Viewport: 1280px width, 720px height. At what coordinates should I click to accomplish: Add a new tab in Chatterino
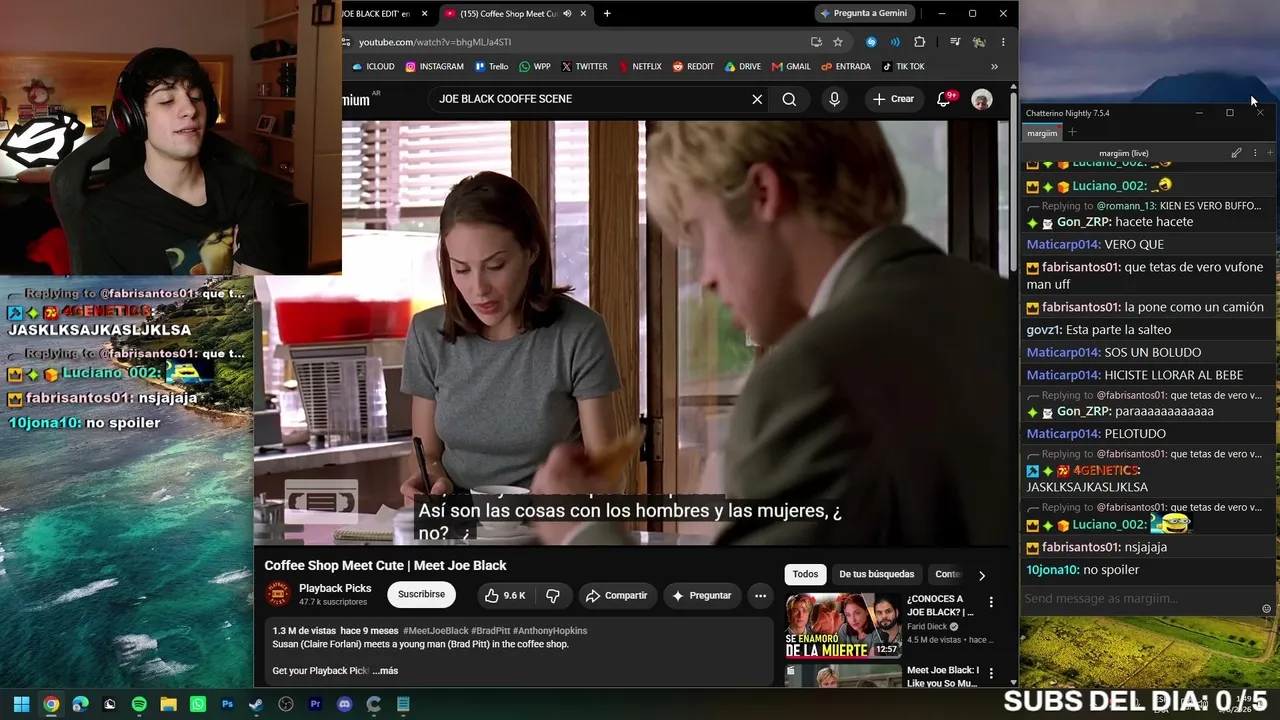(1072, 132)
